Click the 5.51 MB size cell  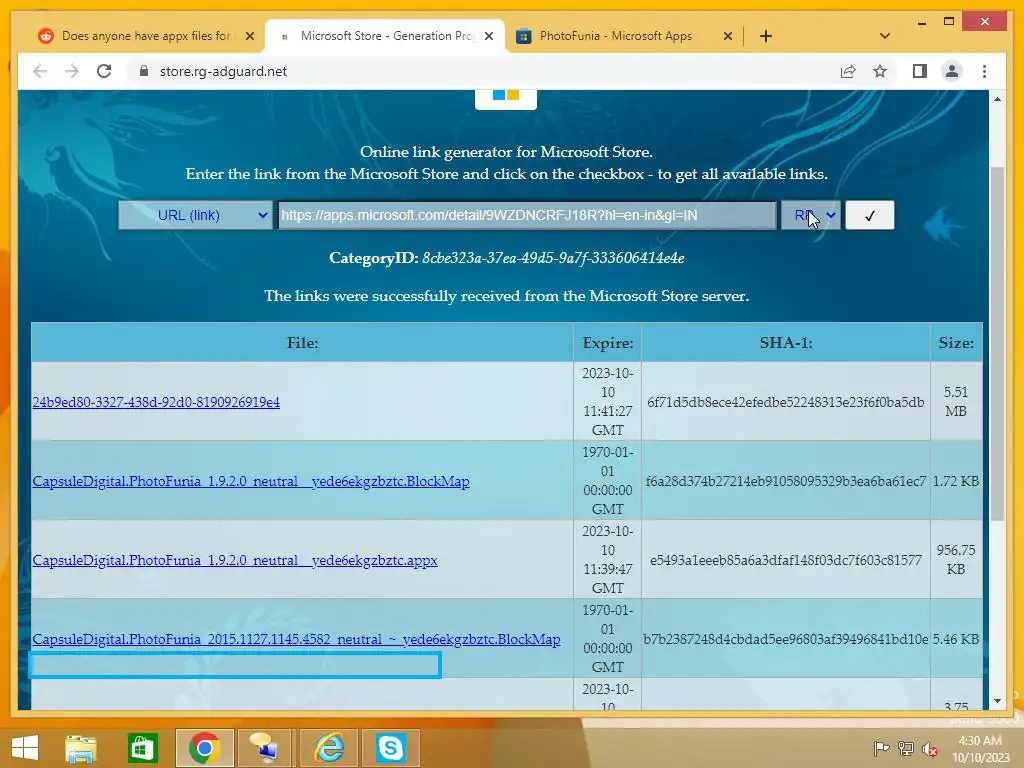tap(956, 402)
